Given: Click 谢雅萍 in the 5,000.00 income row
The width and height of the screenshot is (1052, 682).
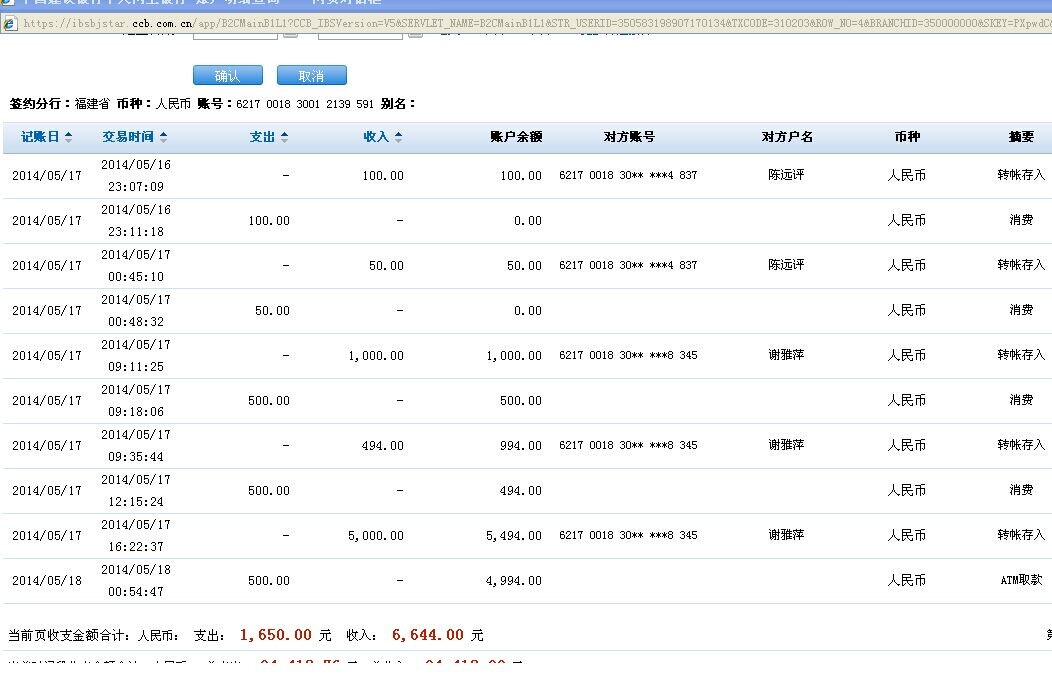Looking at the screenshot, I should point(786,535).
